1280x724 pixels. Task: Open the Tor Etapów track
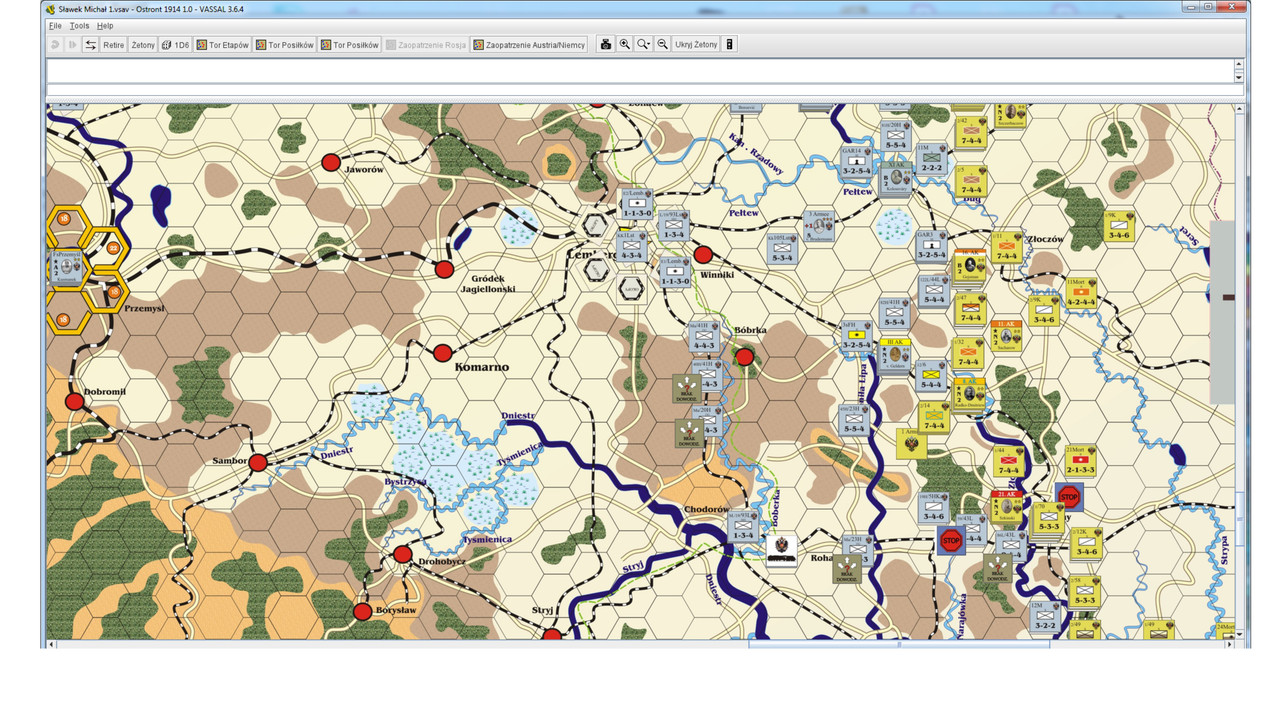click(x=223, y=45)
